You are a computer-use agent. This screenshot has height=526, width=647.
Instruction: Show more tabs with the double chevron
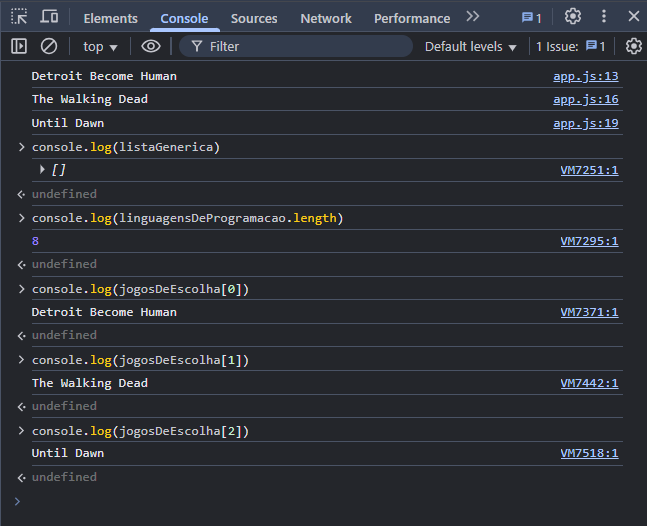coord(473,17)
